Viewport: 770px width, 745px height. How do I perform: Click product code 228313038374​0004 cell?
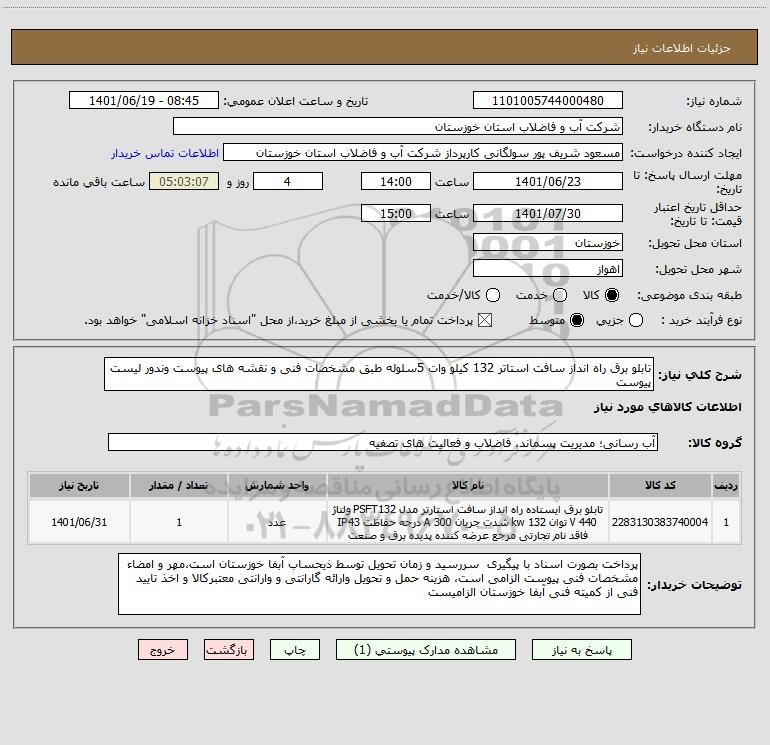660,522
